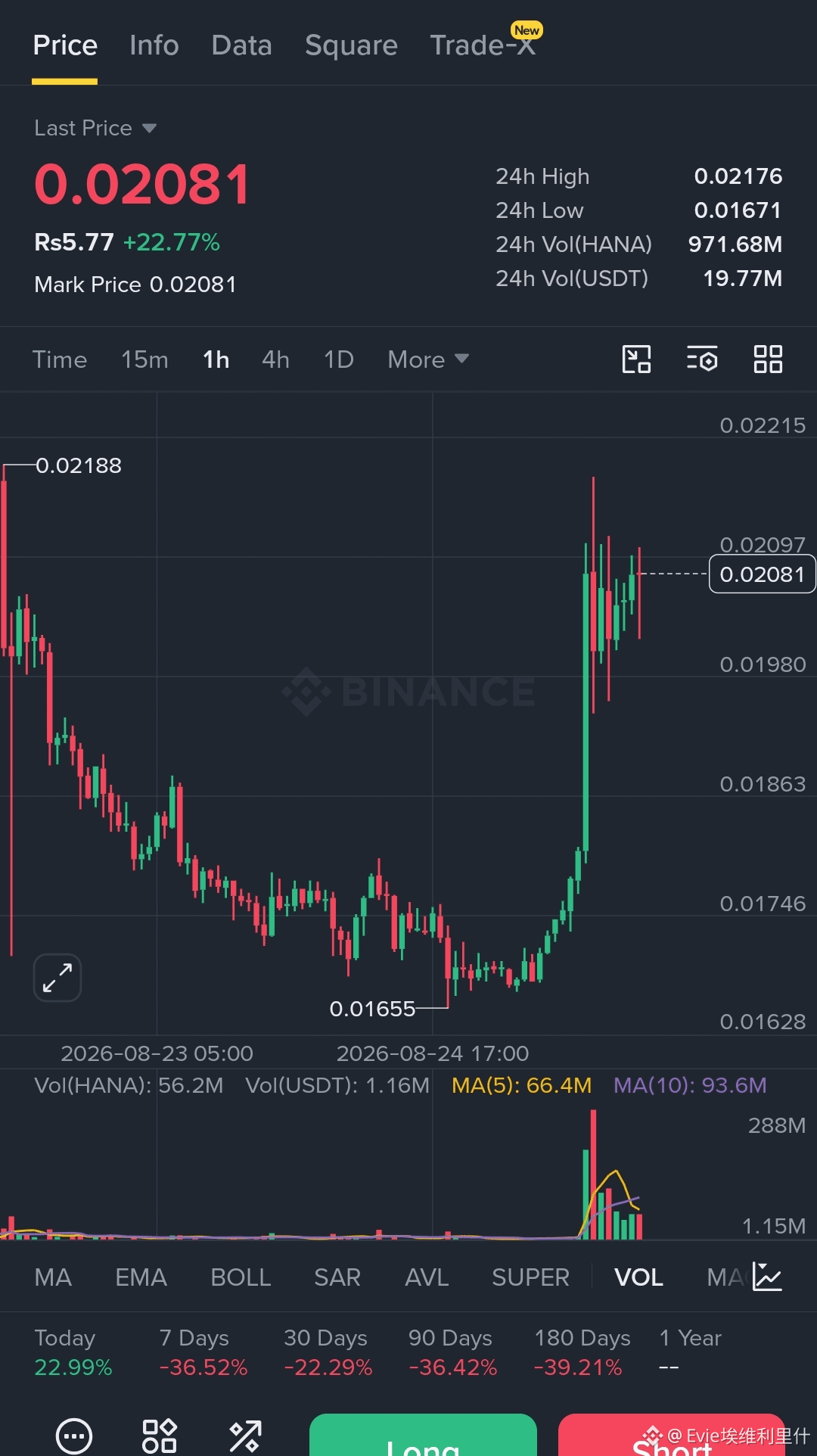Image resolution: width=817 pixels, height=1456 pixels.
Task: Tap the Long button
Action: (423, 1435)
